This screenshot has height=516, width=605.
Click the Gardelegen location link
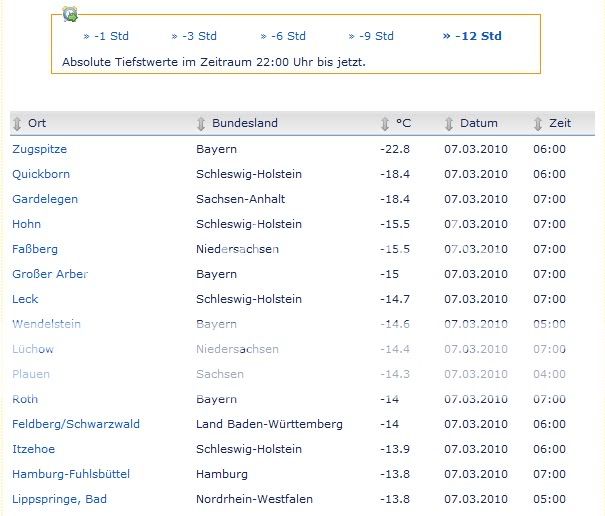(x=44, y=199)
